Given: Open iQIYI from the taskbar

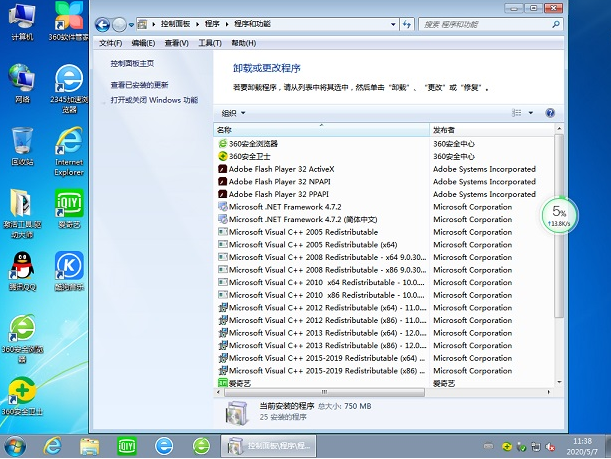Looking at the screenshot, I should pyautogui.click(x=127, y=445).
